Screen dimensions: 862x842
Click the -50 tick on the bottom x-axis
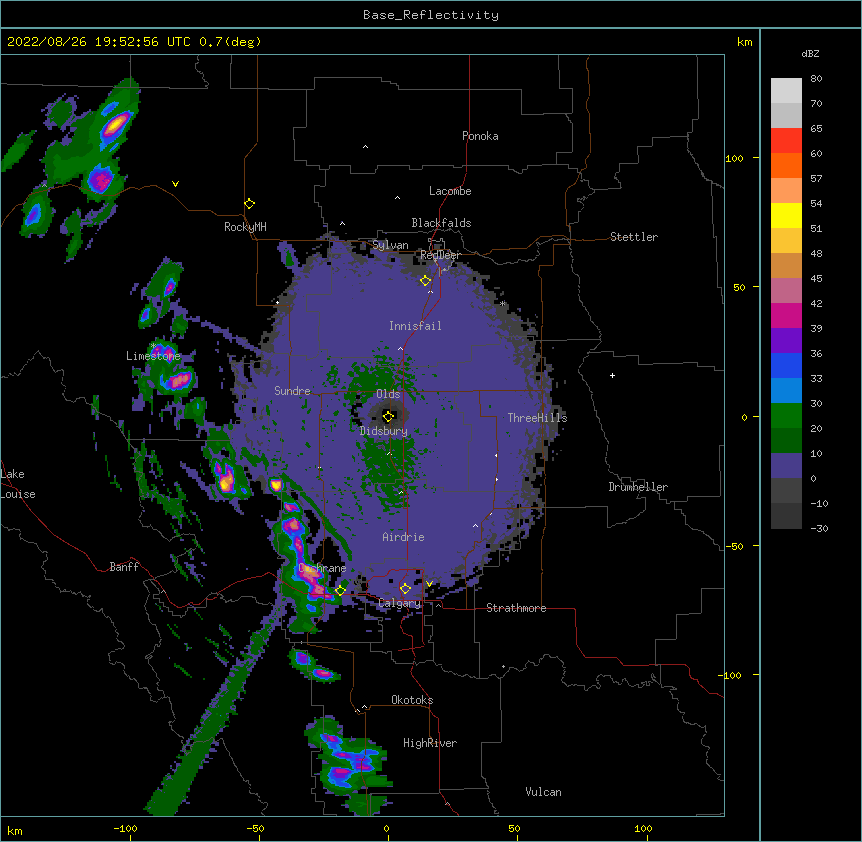click(x=255, y=828)
